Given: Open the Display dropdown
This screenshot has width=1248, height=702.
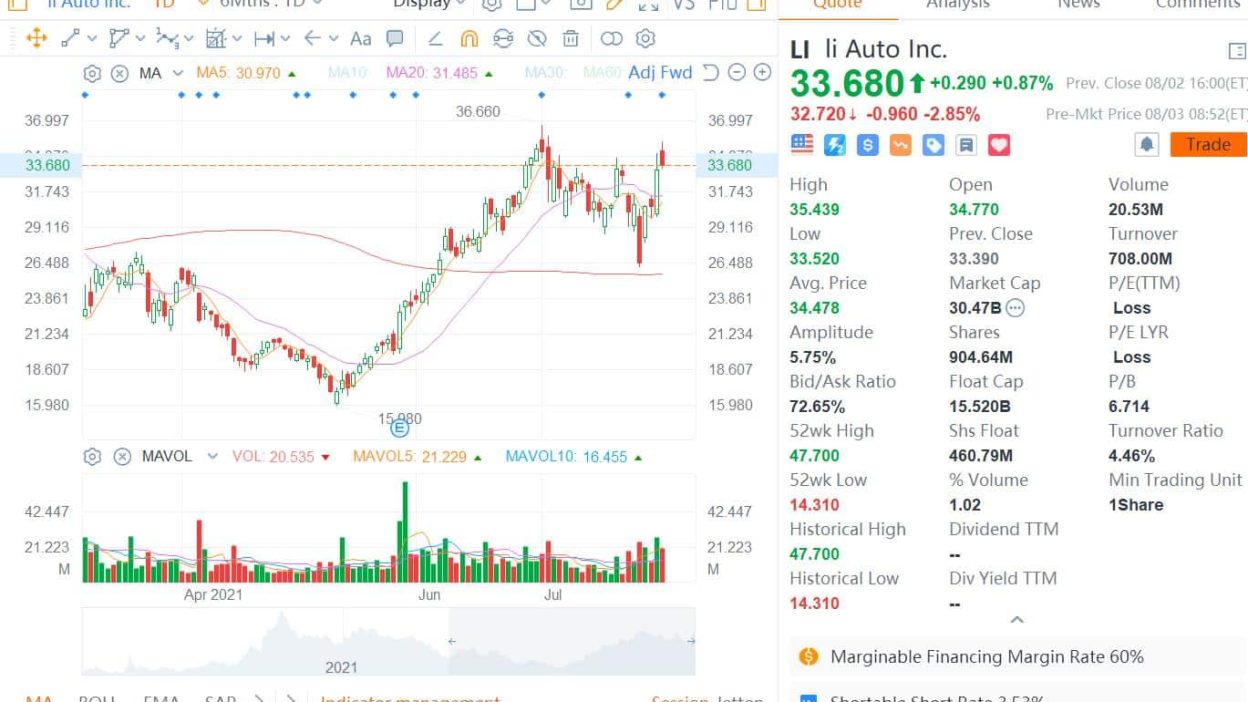Looking at the screenshot, I should coord(428,4).
